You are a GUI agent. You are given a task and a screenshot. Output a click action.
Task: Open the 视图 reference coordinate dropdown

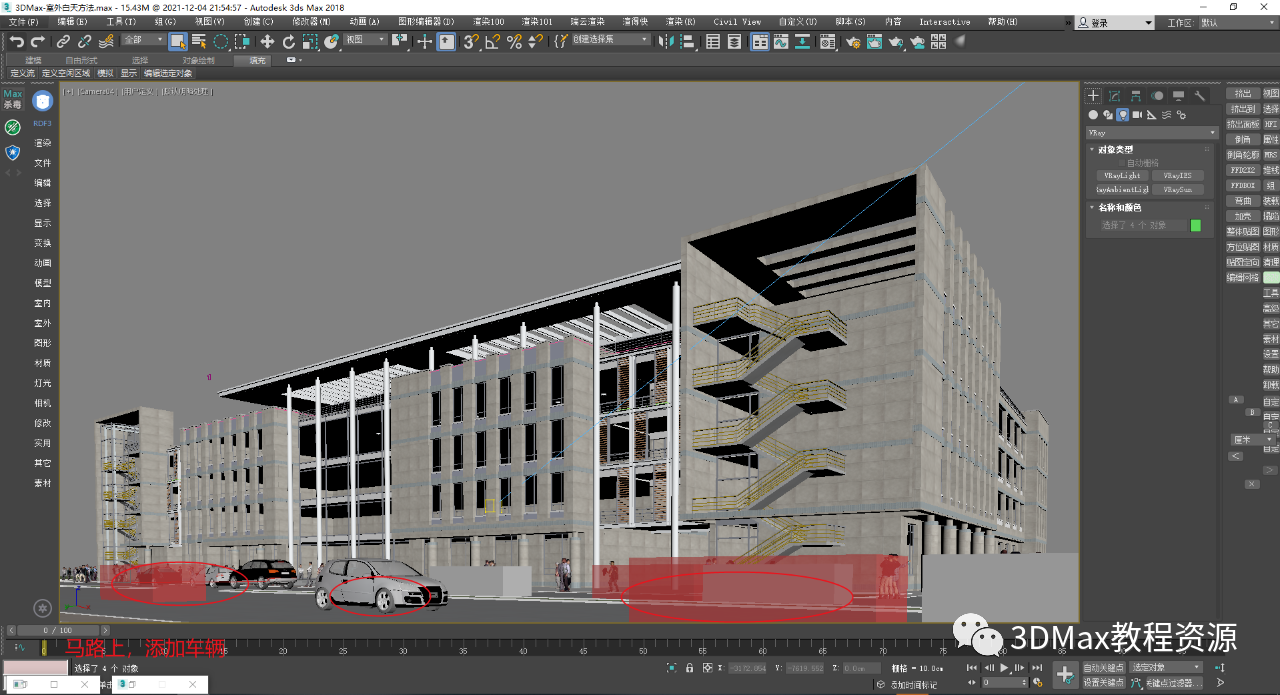point(365,40)
